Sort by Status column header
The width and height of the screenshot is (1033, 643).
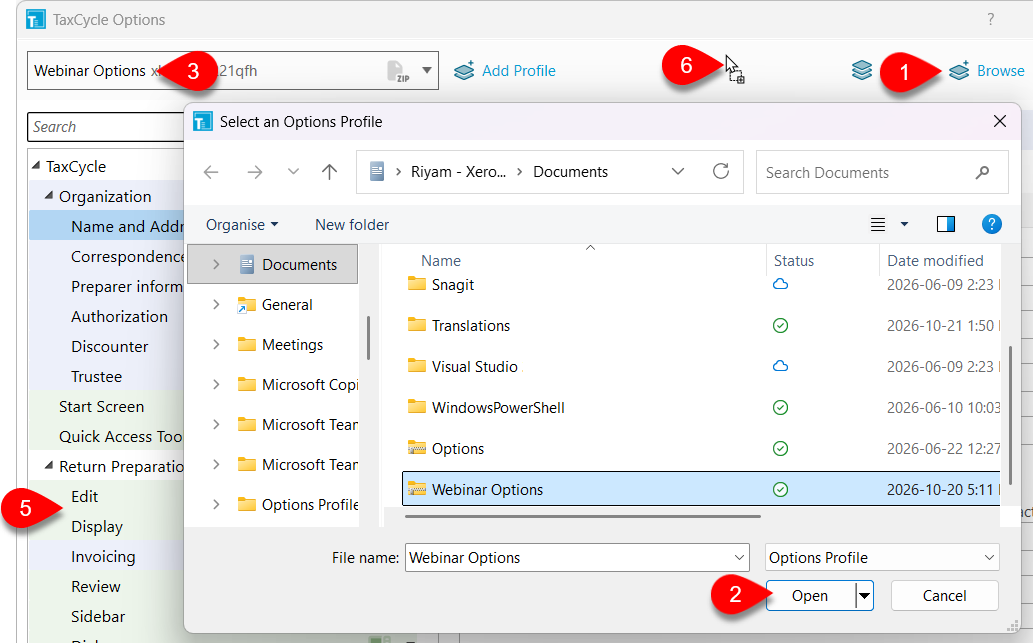[x=794, y=261]
